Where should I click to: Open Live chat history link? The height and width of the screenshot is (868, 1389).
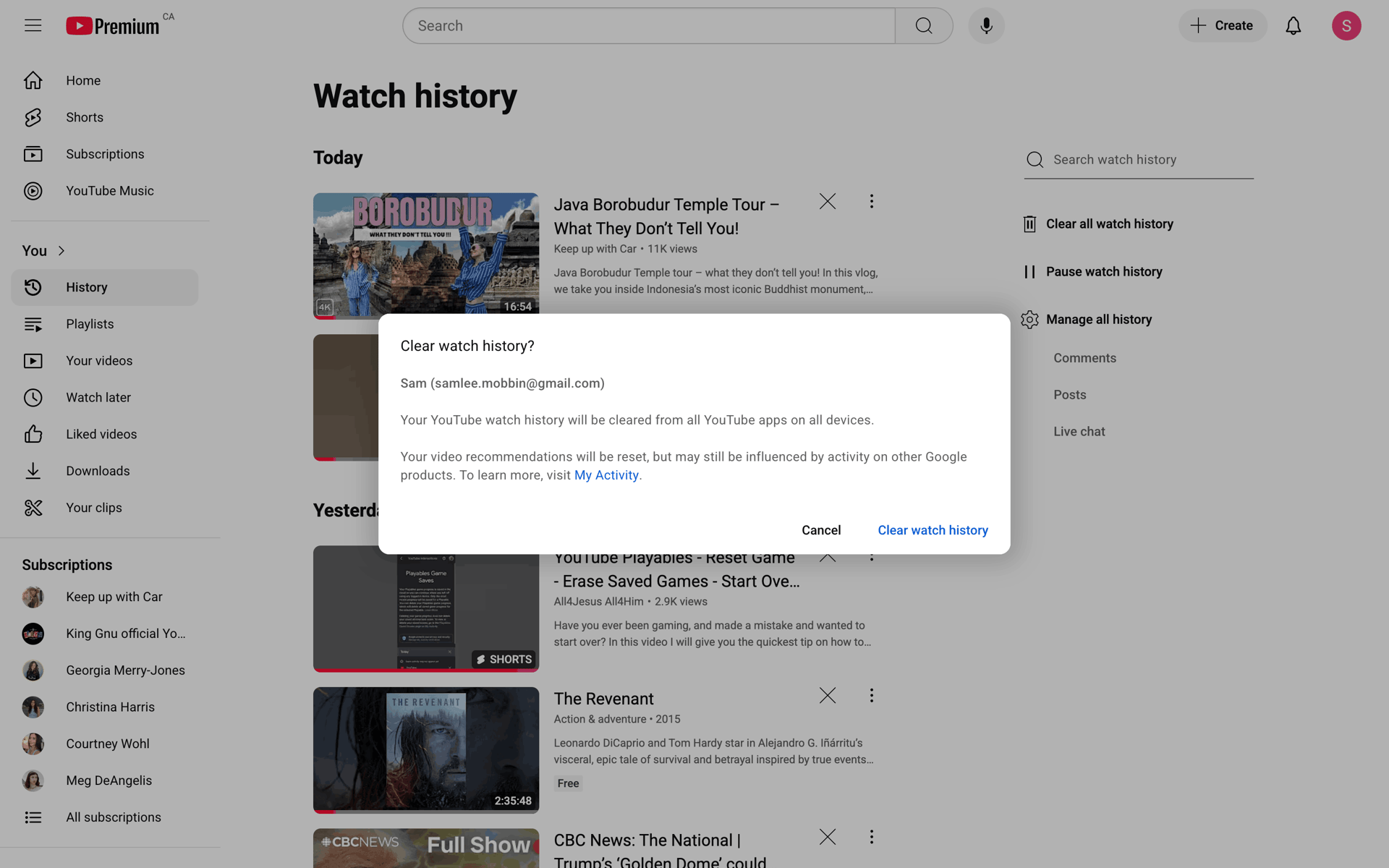(1079, 432)
